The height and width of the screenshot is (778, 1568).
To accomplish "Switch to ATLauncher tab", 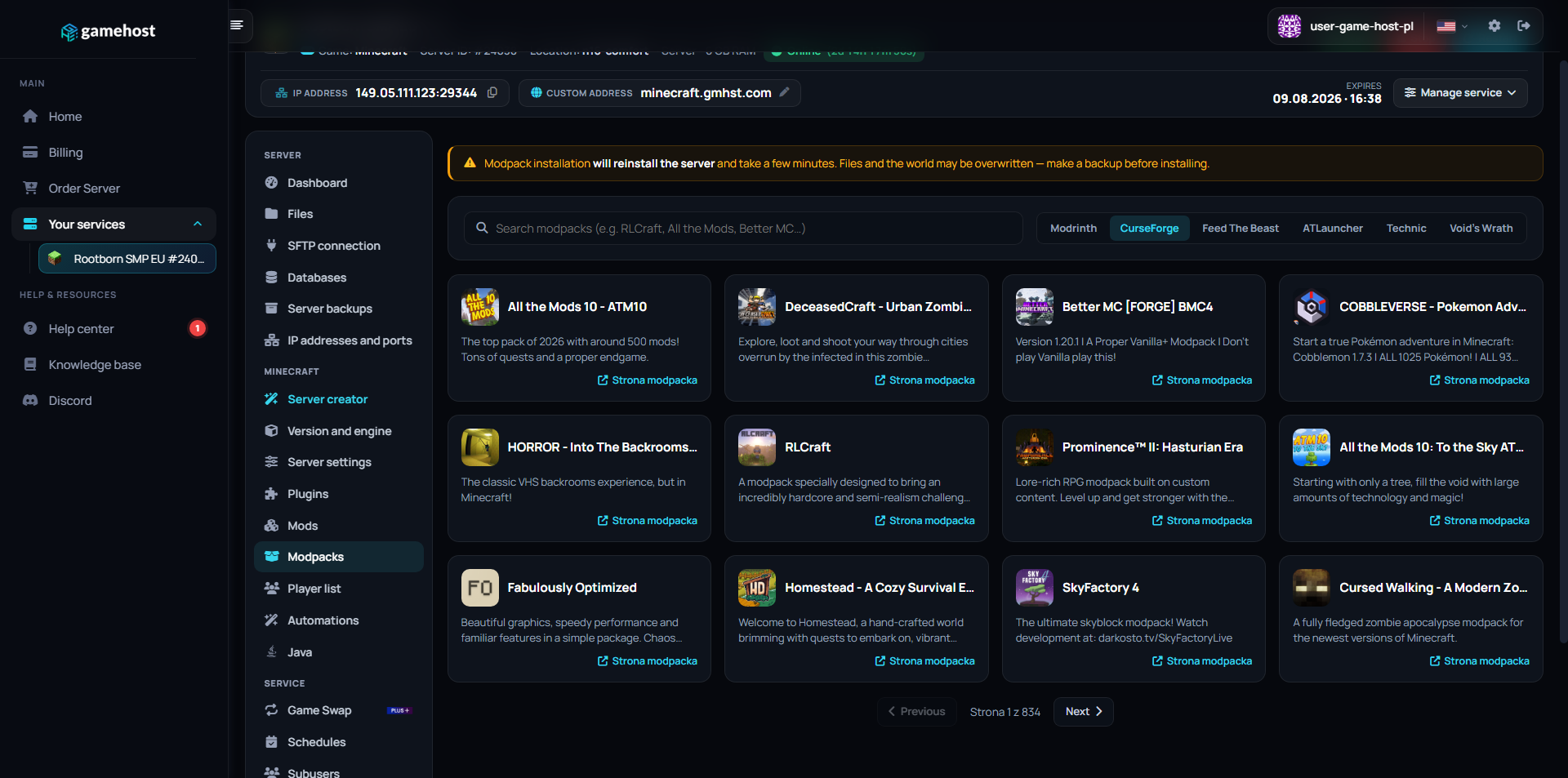I will (1332, 229).
